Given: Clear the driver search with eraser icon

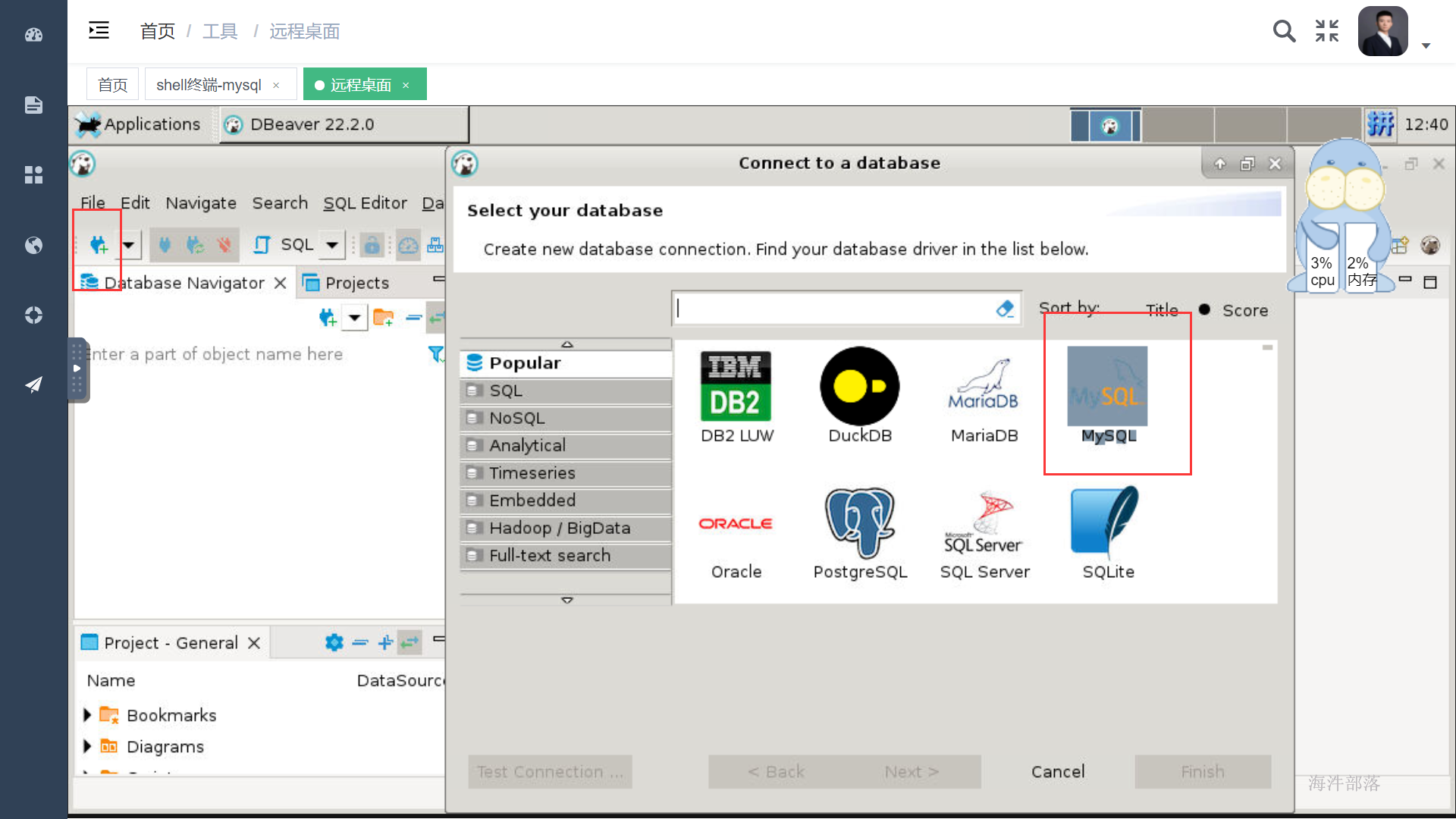Looking at the screenshot, I should coord(1005,309).
